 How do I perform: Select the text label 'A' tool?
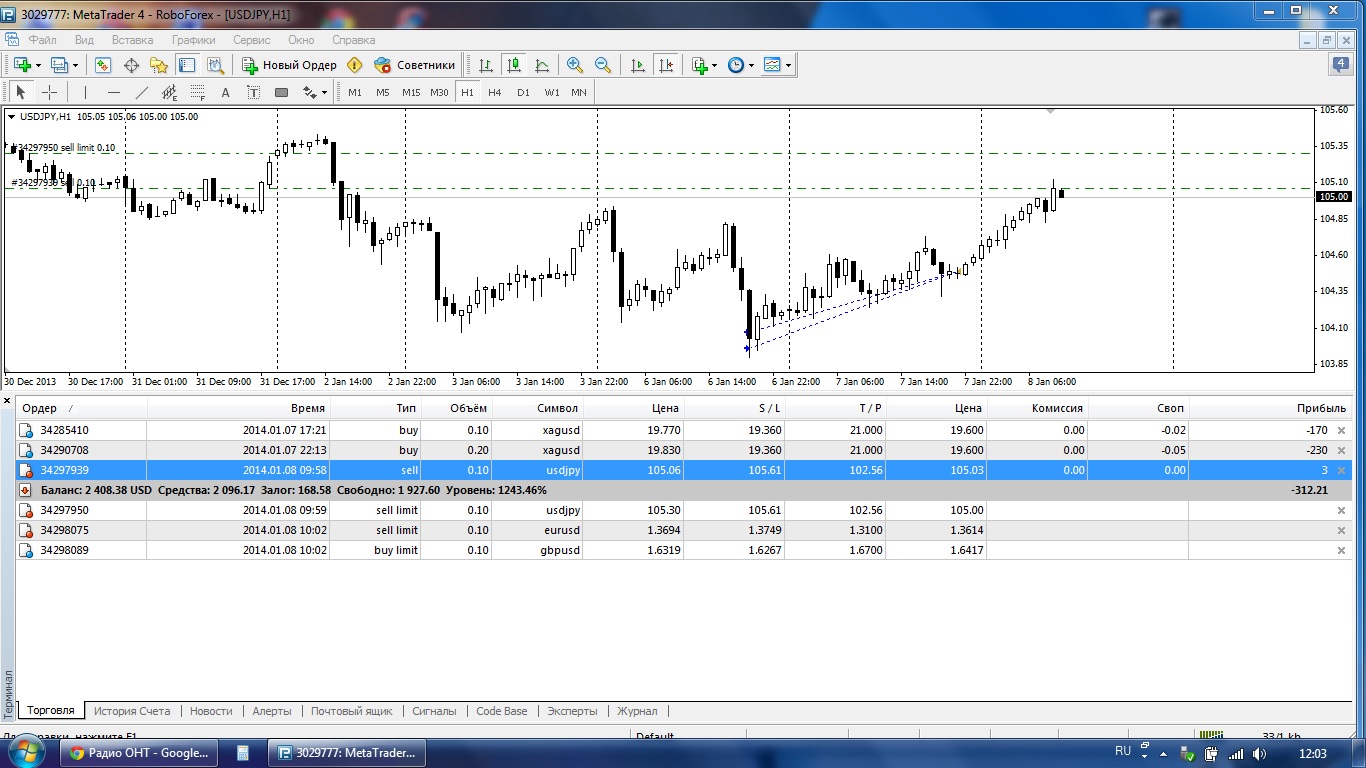(x=225, y=92)
